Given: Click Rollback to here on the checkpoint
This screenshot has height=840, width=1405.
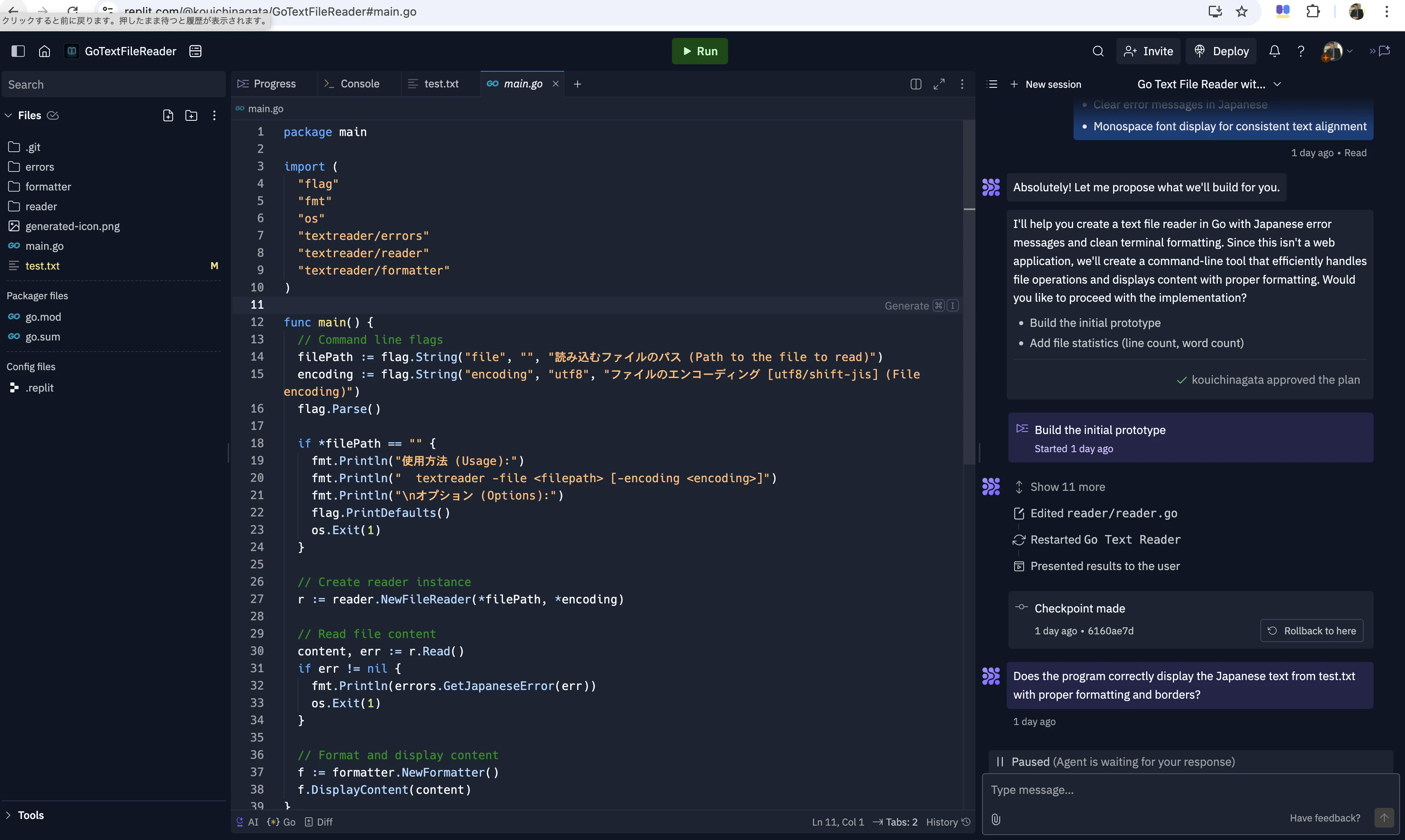Looking at the screenshot, I should 1311,631.
